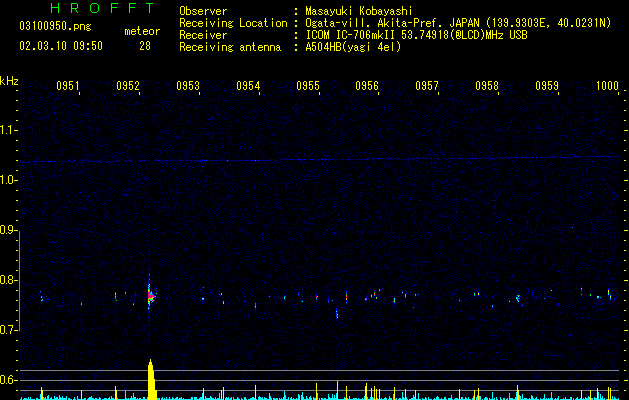The height and width of the screenshot is (400, 629).
Task: Click the 0955 time marker
Action: 308,85
